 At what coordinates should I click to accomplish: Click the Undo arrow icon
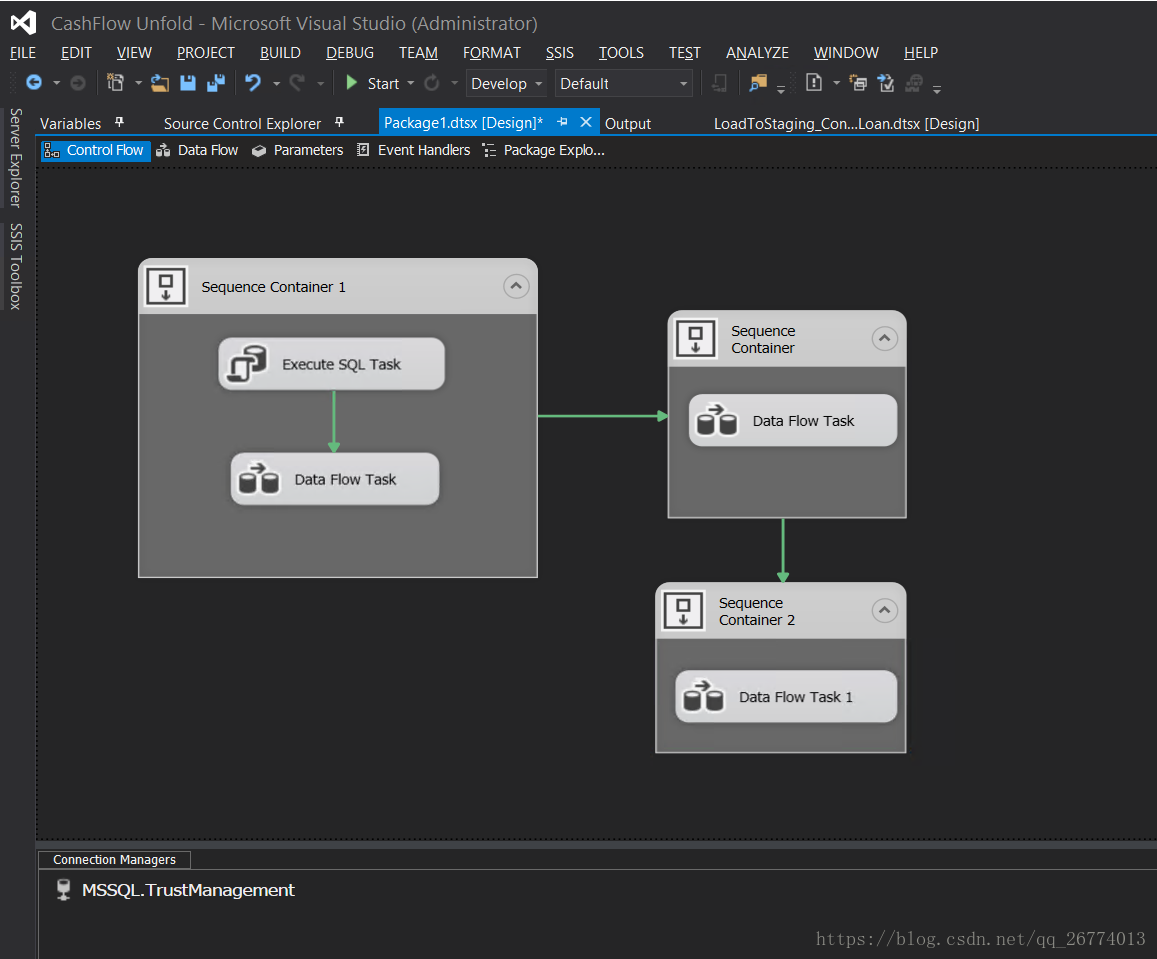coord(253,83)
